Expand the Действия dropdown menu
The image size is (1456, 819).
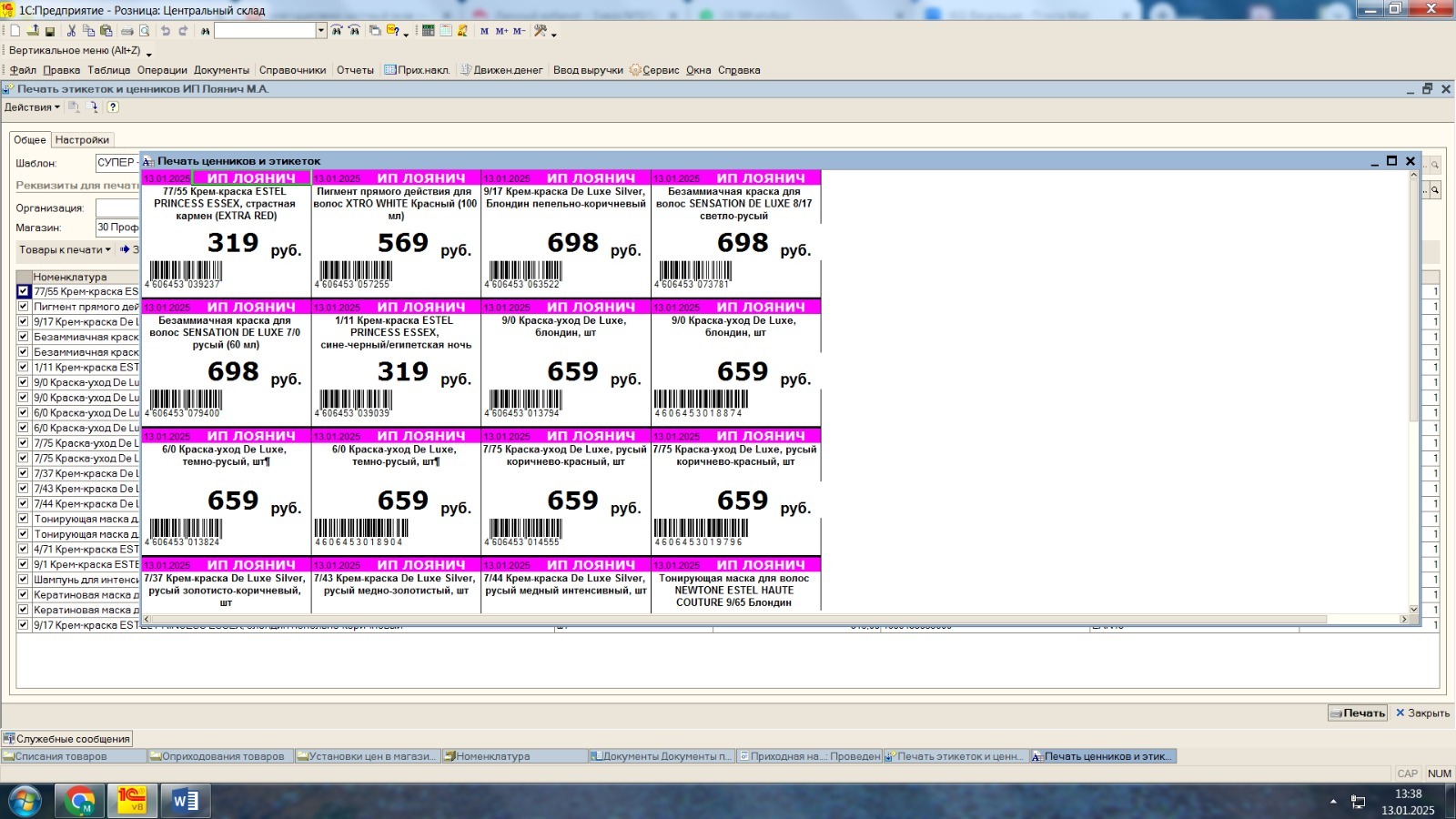[x=32, y=107]
